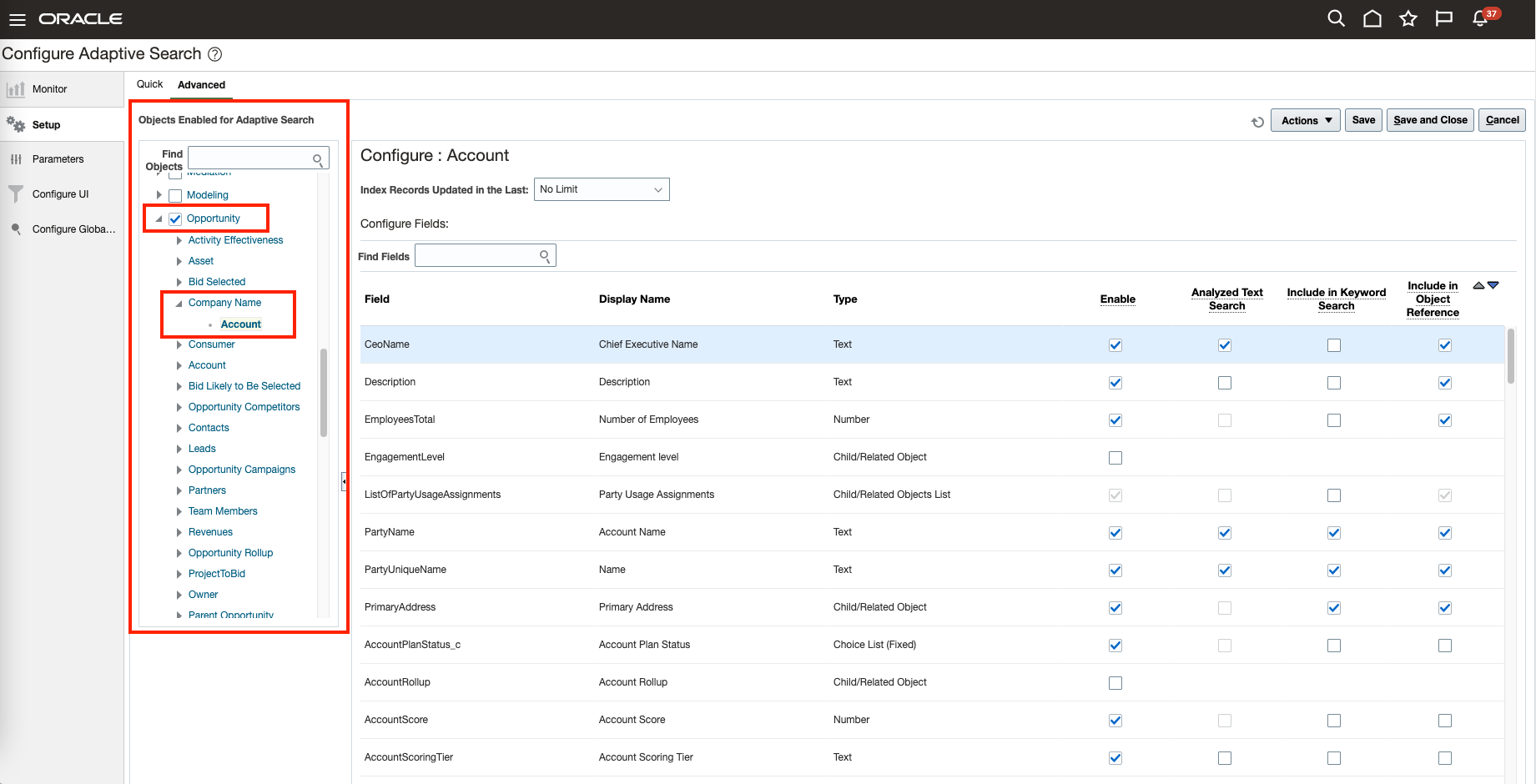Viewport: 1536px width, 784px height.
Task: Click the refresh icon next to Actions
Action: click(1257, 122)
